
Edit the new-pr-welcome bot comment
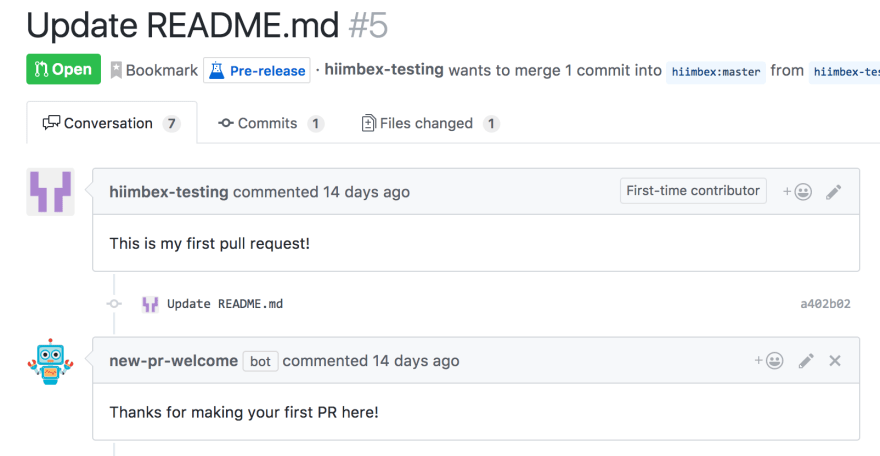point(806,361)
